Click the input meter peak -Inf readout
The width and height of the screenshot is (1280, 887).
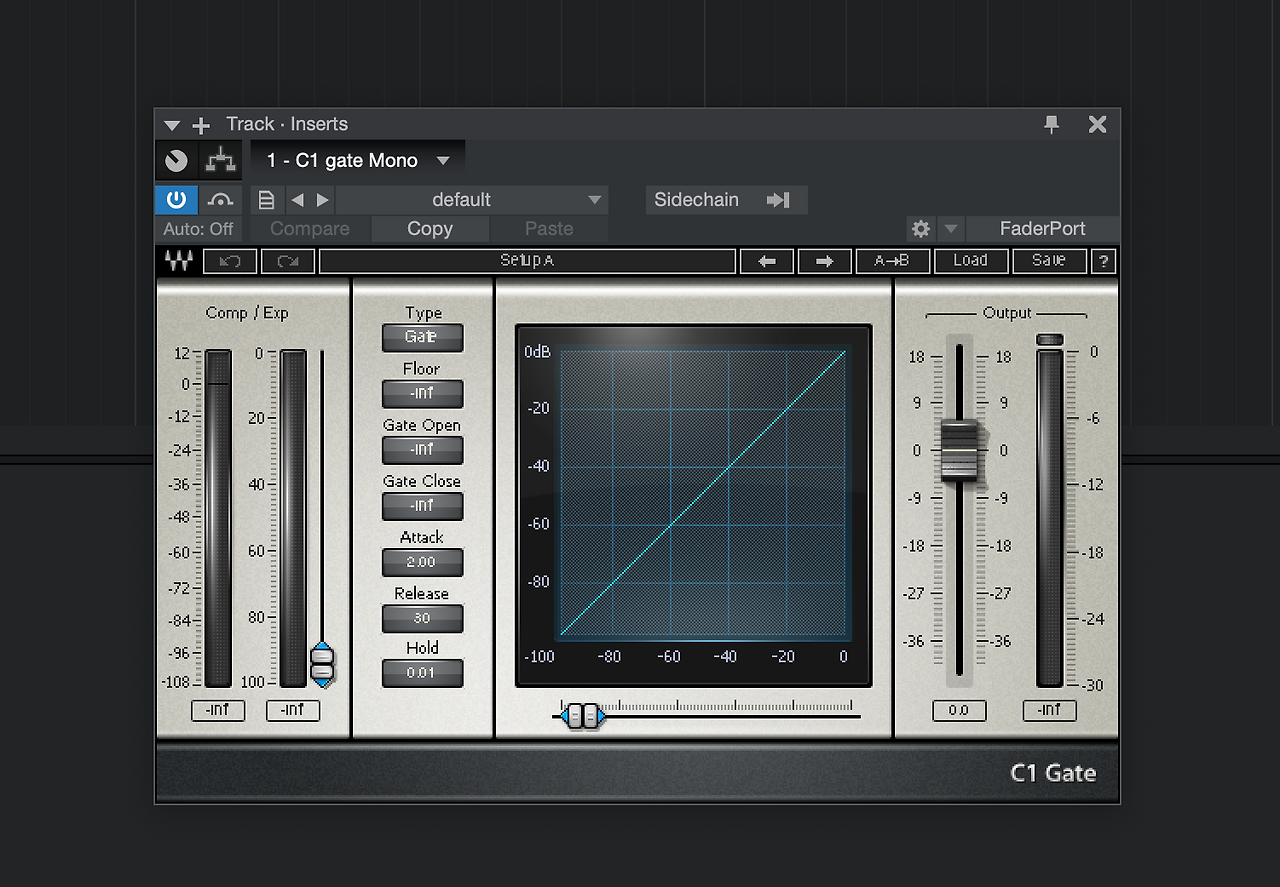tap(218, 711)
